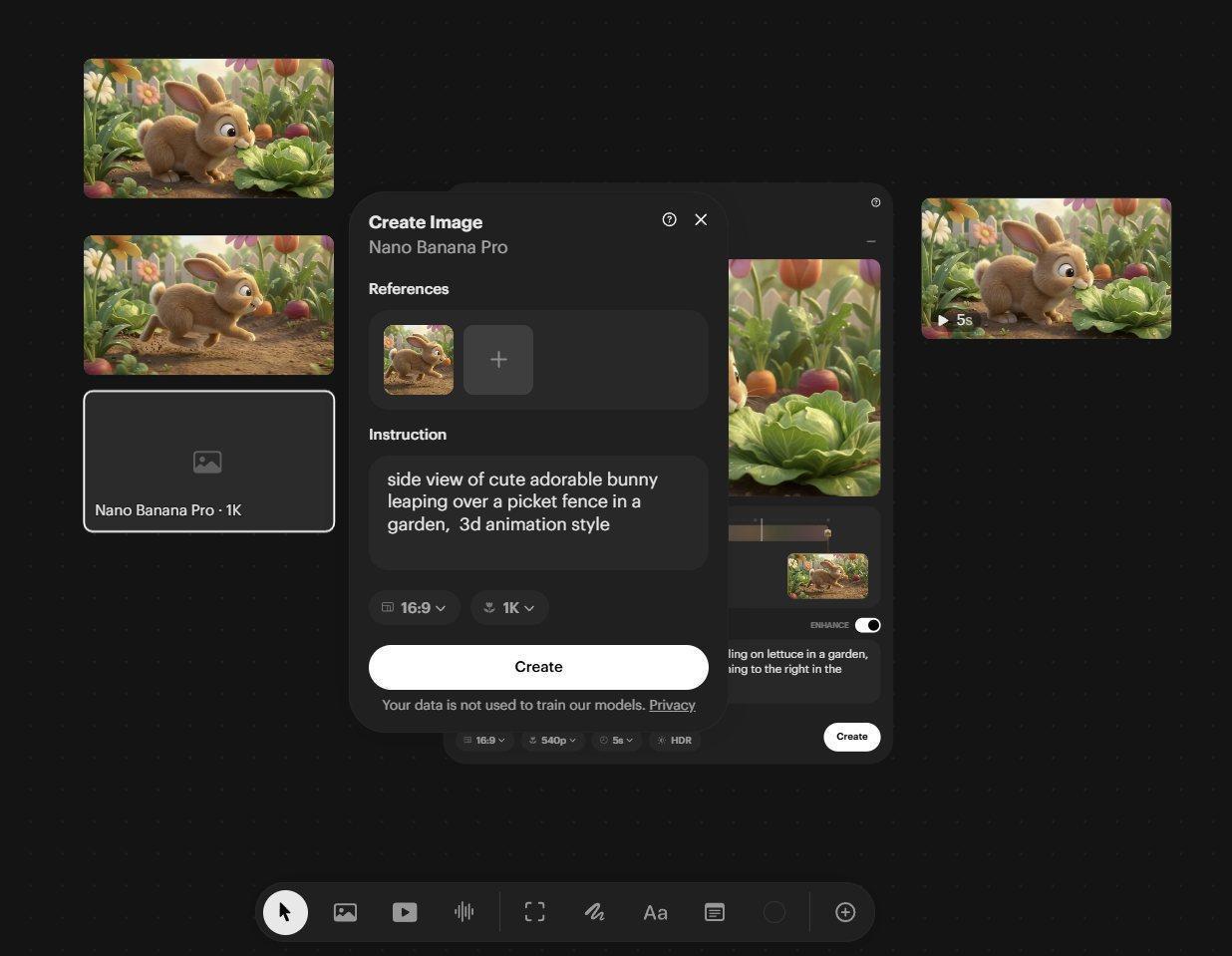
Task: Select the Aa text tool
Action: [655, 912]
